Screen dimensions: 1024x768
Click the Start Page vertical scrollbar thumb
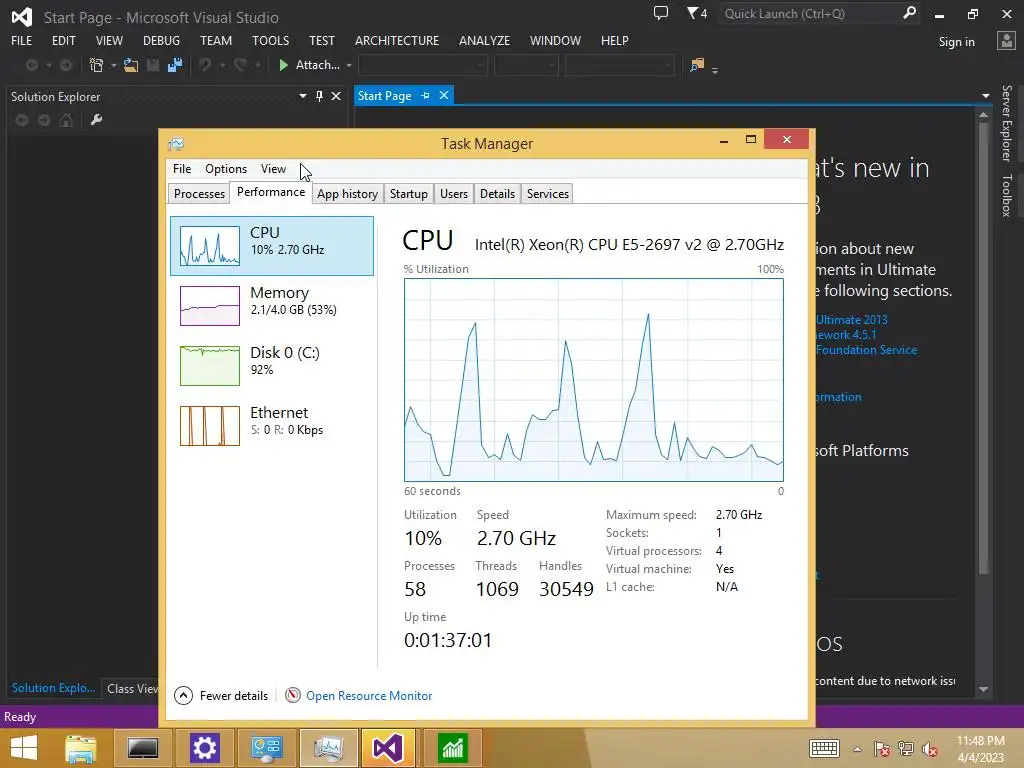coord(984,349)
